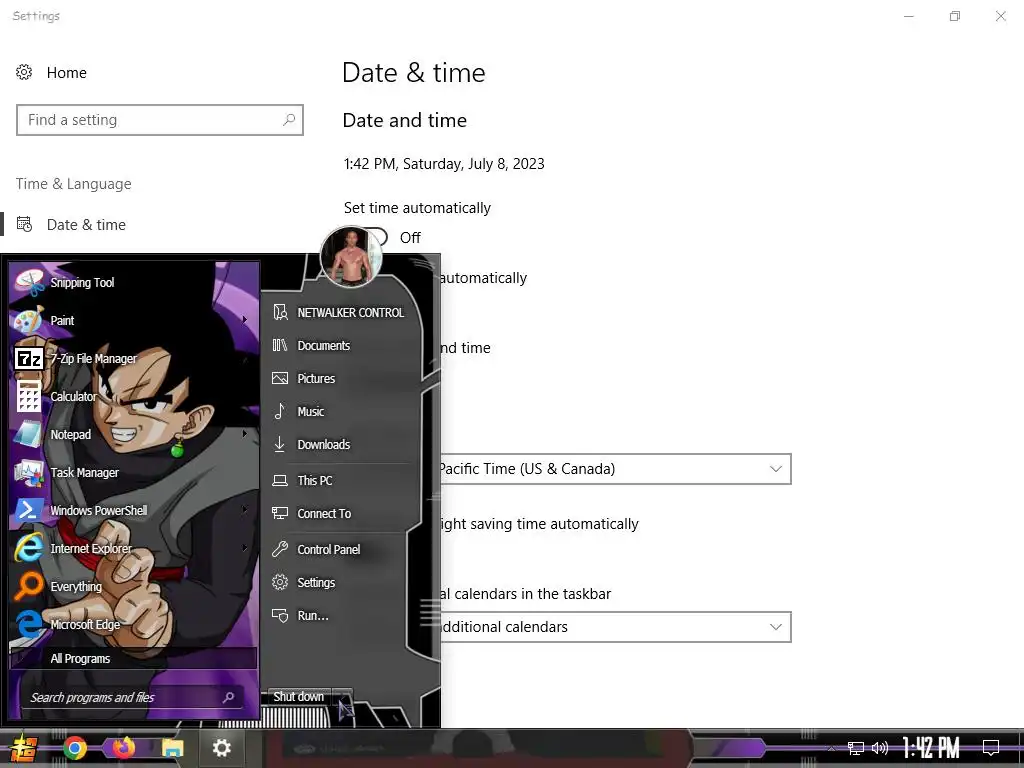Open Snipping Tool from start menu
The image size is (1024, 768).
coord(134,283)
